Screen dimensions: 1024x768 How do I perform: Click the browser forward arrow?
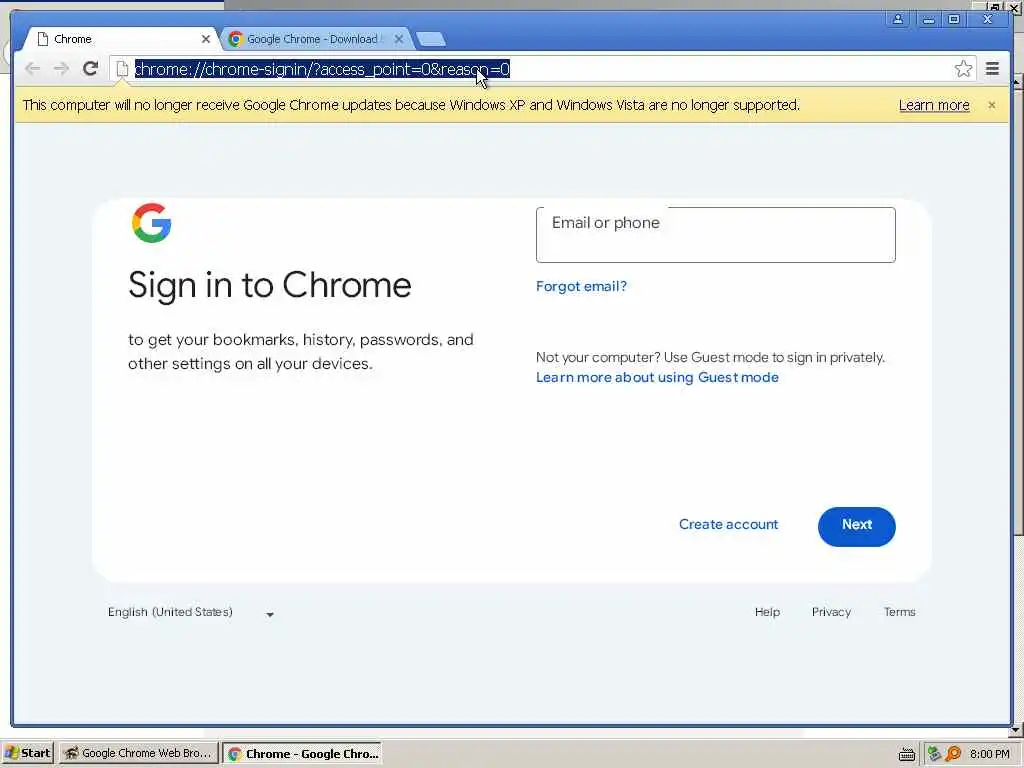coord(61,69)
